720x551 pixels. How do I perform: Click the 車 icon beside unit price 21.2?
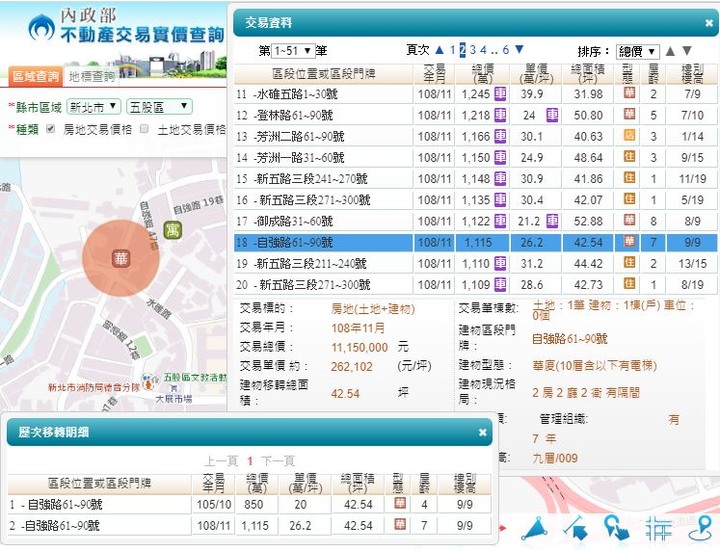(x=552, y=221)
